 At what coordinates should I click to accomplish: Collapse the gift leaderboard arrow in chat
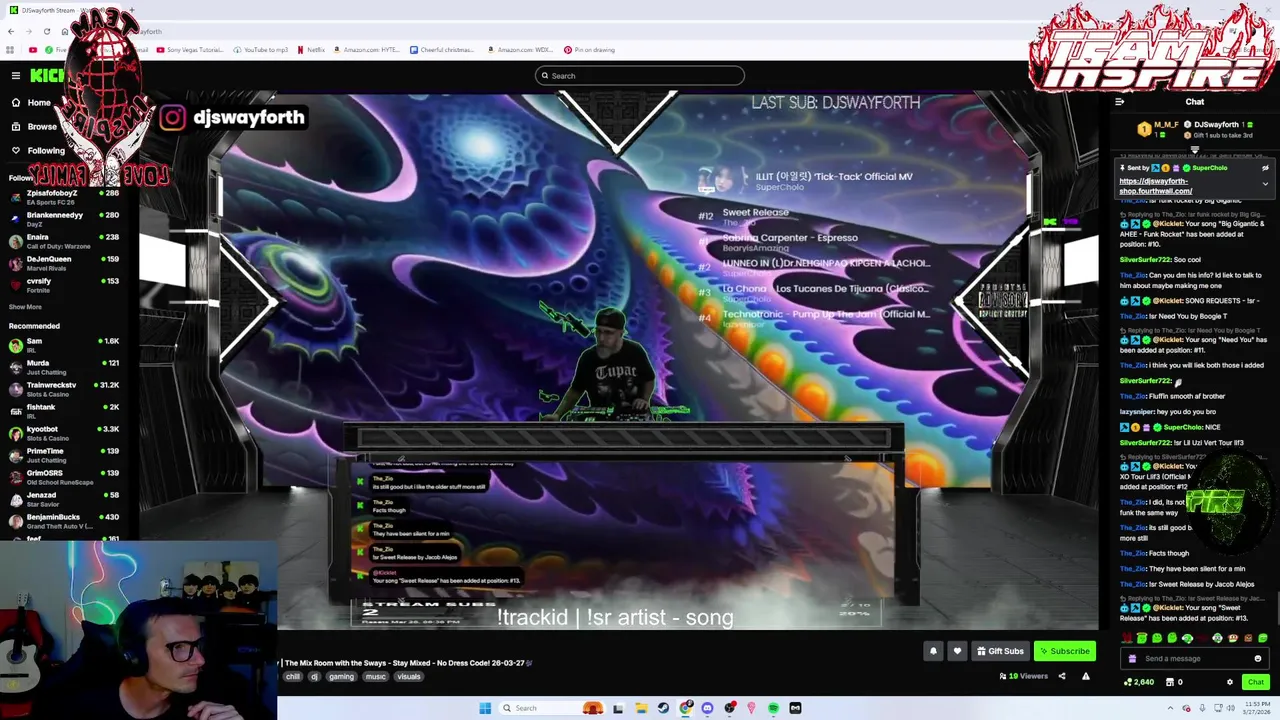tap(1194, 150)
